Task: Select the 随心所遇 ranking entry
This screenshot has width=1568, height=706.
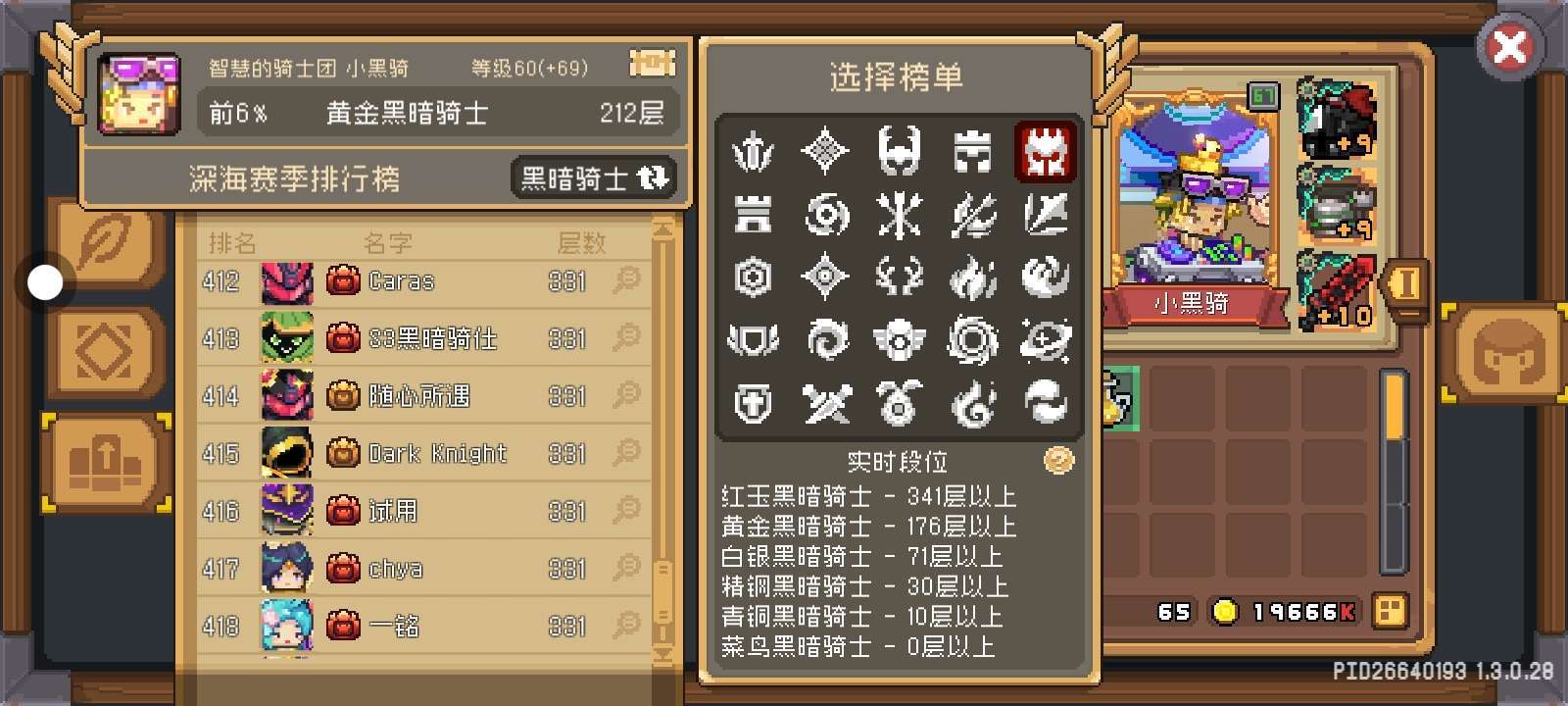Action: pos(423,395)
